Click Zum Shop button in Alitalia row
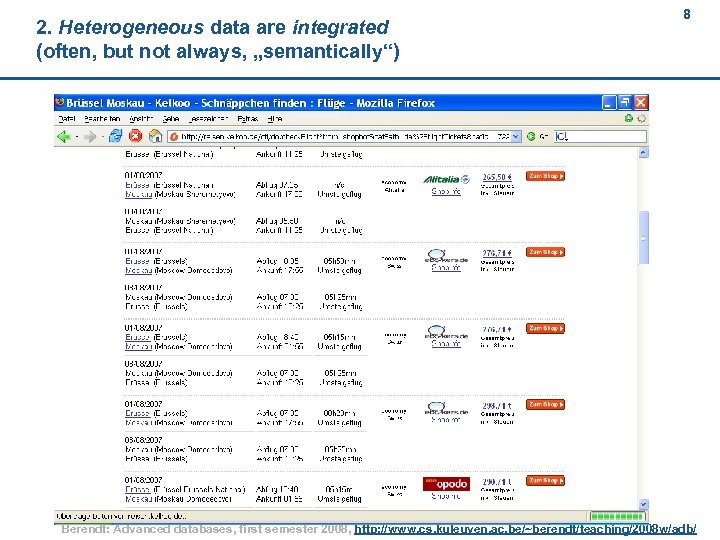The image size is (720, 540). [x=545, y=176]
